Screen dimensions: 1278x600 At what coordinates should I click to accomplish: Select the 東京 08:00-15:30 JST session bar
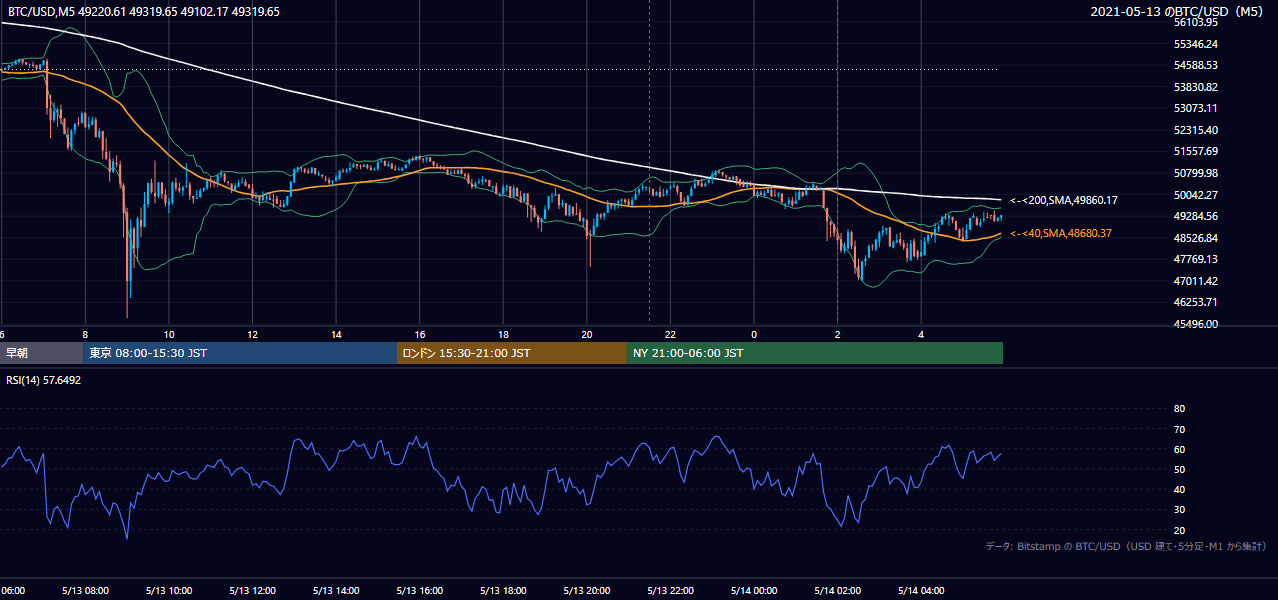(241, 353)
